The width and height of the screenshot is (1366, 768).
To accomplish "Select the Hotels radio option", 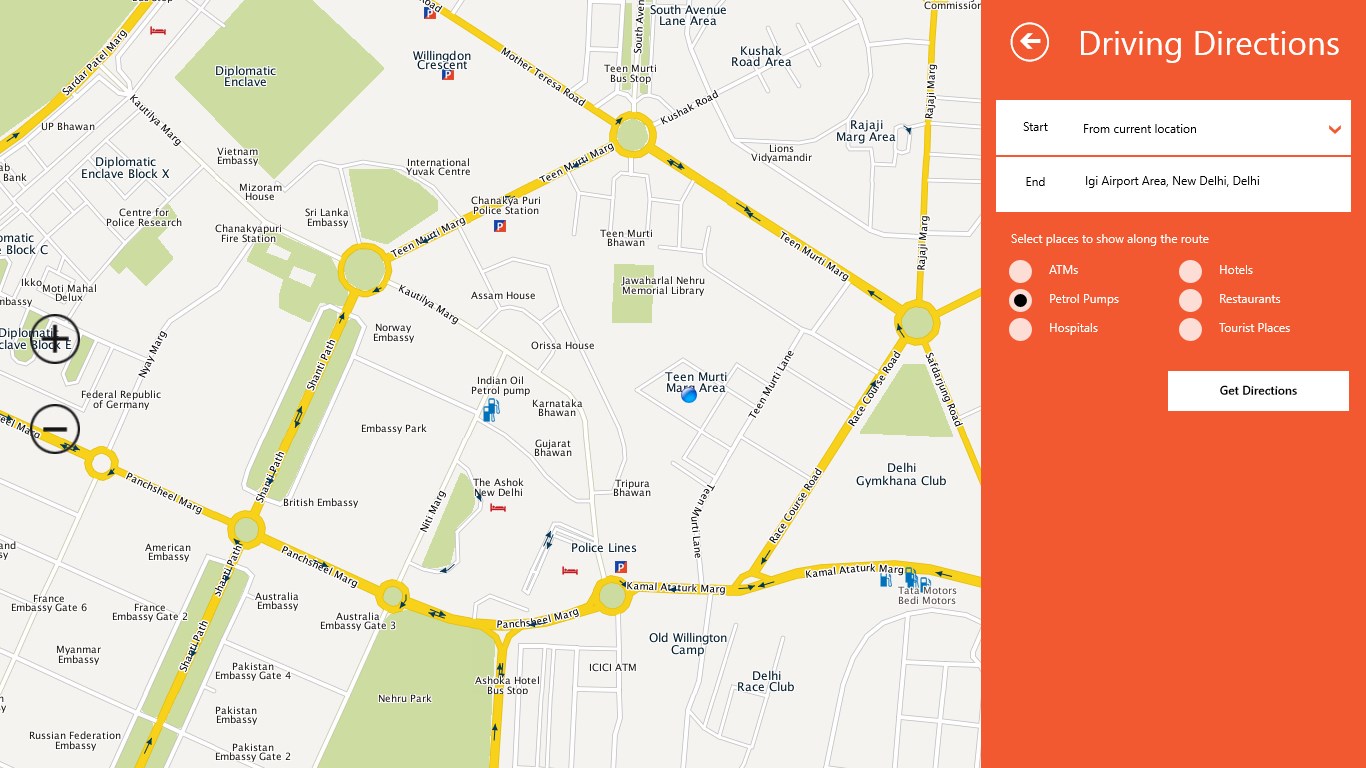I will coord(1190,271).
